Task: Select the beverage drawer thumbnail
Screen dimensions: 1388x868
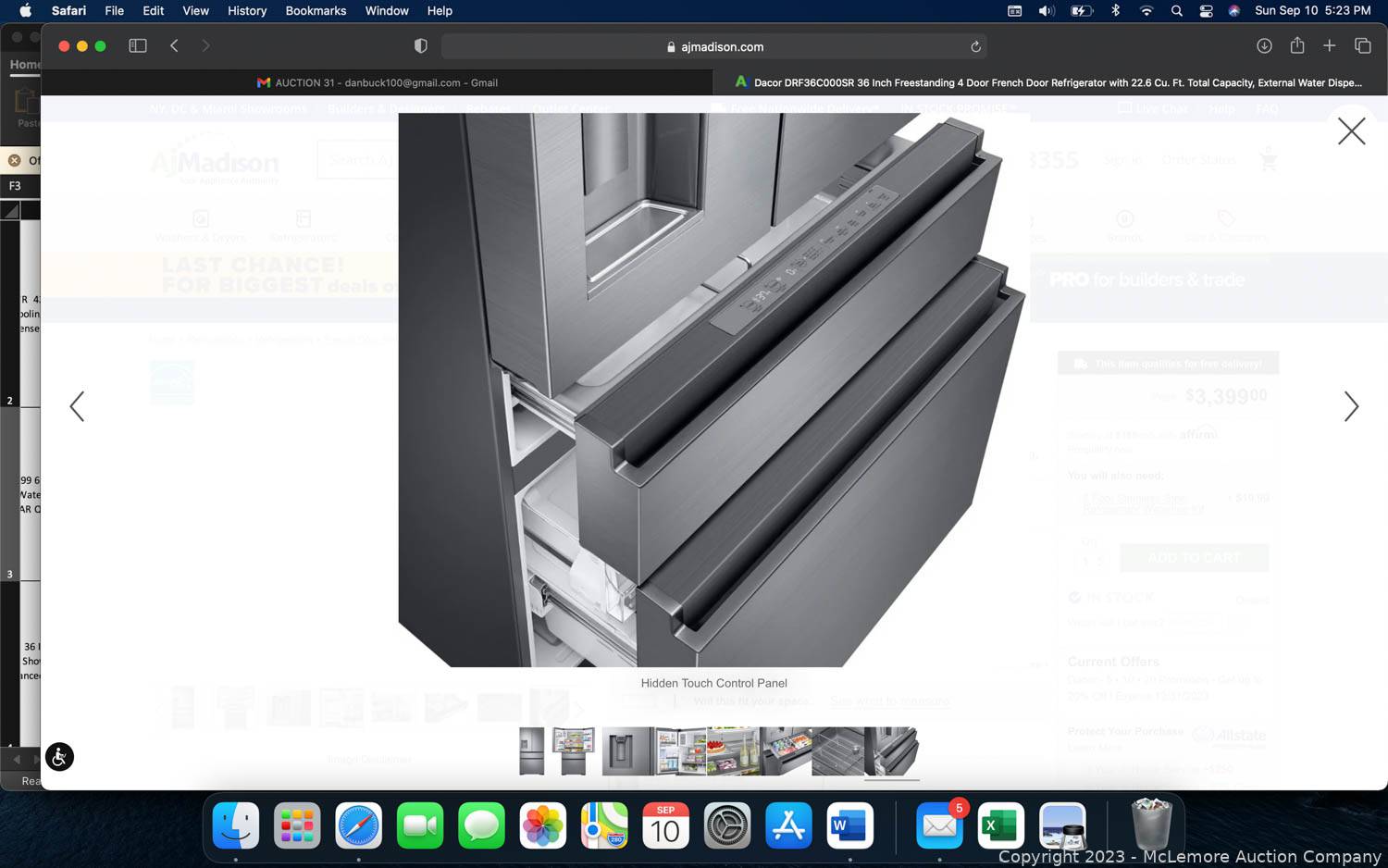Action: tap(786, 751)
